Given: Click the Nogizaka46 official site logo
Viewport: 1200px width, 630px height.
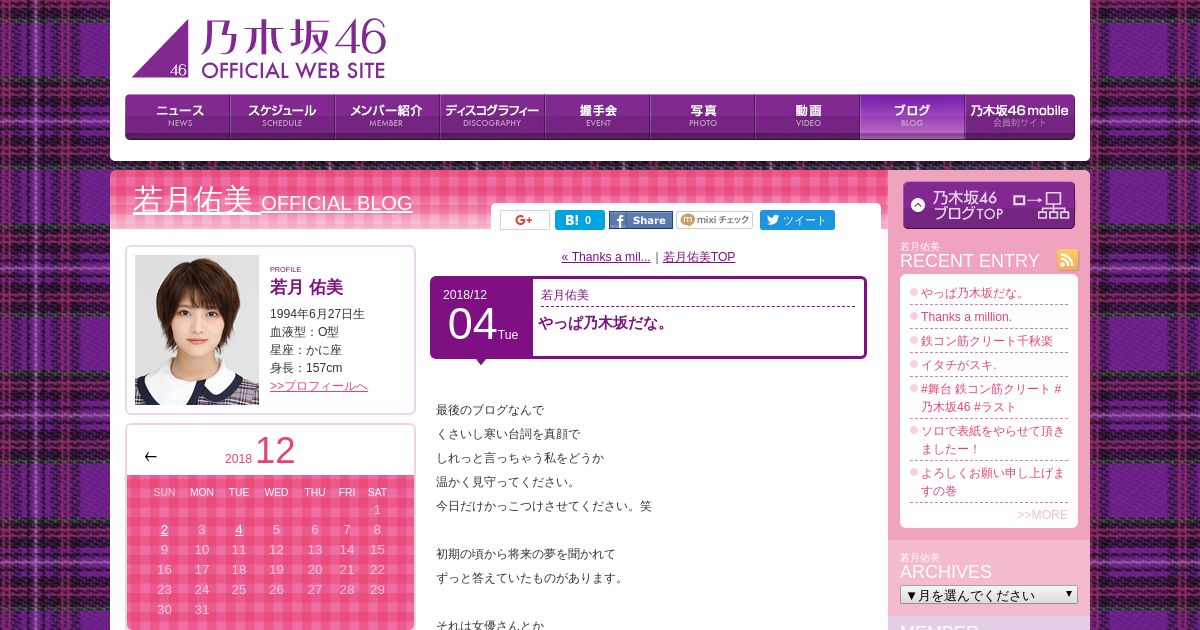Looking at the screenshot, I should tap(259, 48).
